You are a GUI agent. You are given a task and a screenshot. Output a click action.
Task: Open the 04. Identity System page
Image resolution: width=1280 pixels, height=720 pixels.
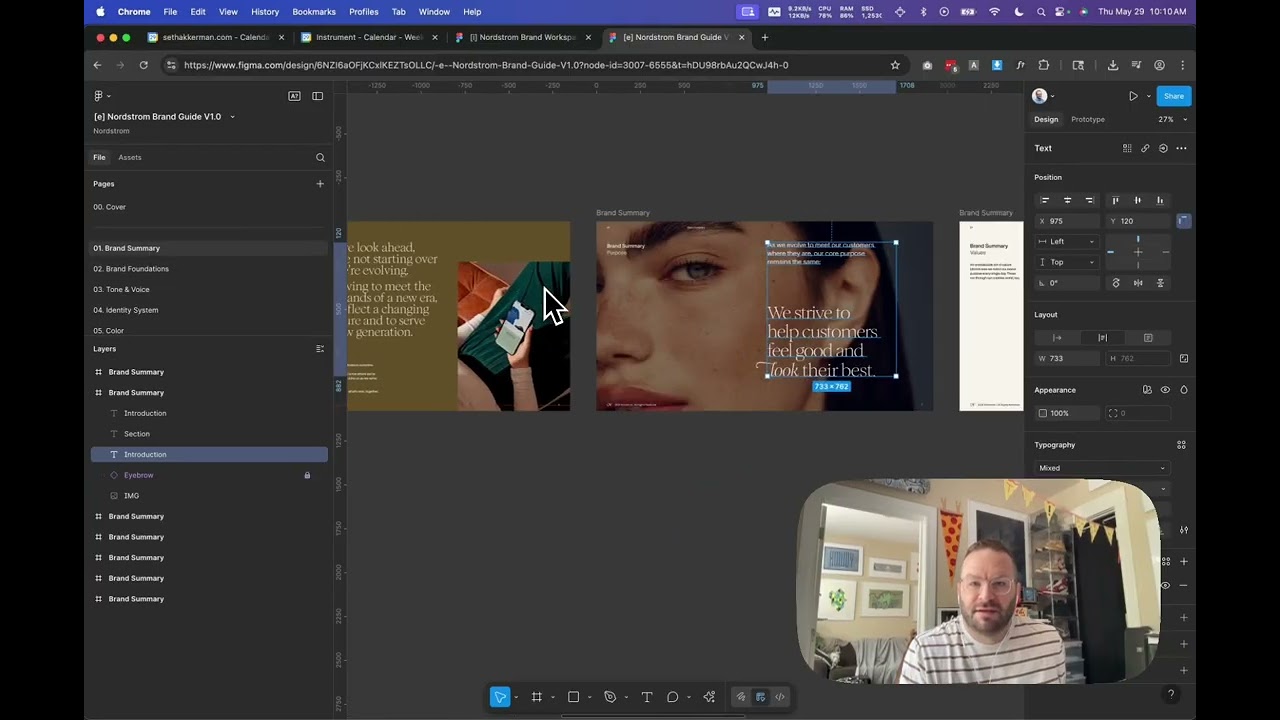(x=126, y=310)
